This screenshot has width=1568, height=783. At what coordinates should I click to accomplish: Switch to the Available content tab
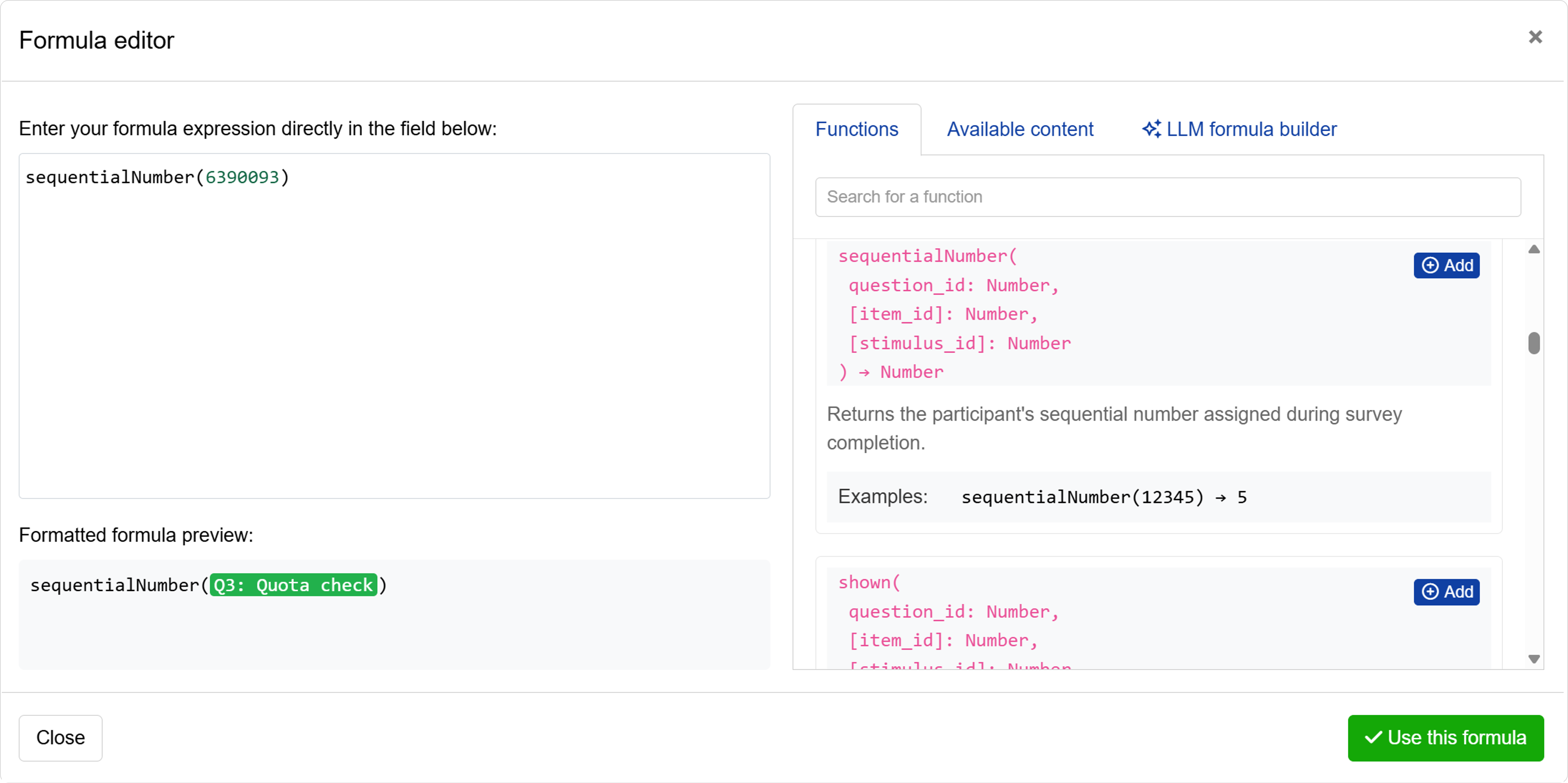(1020, 129)
